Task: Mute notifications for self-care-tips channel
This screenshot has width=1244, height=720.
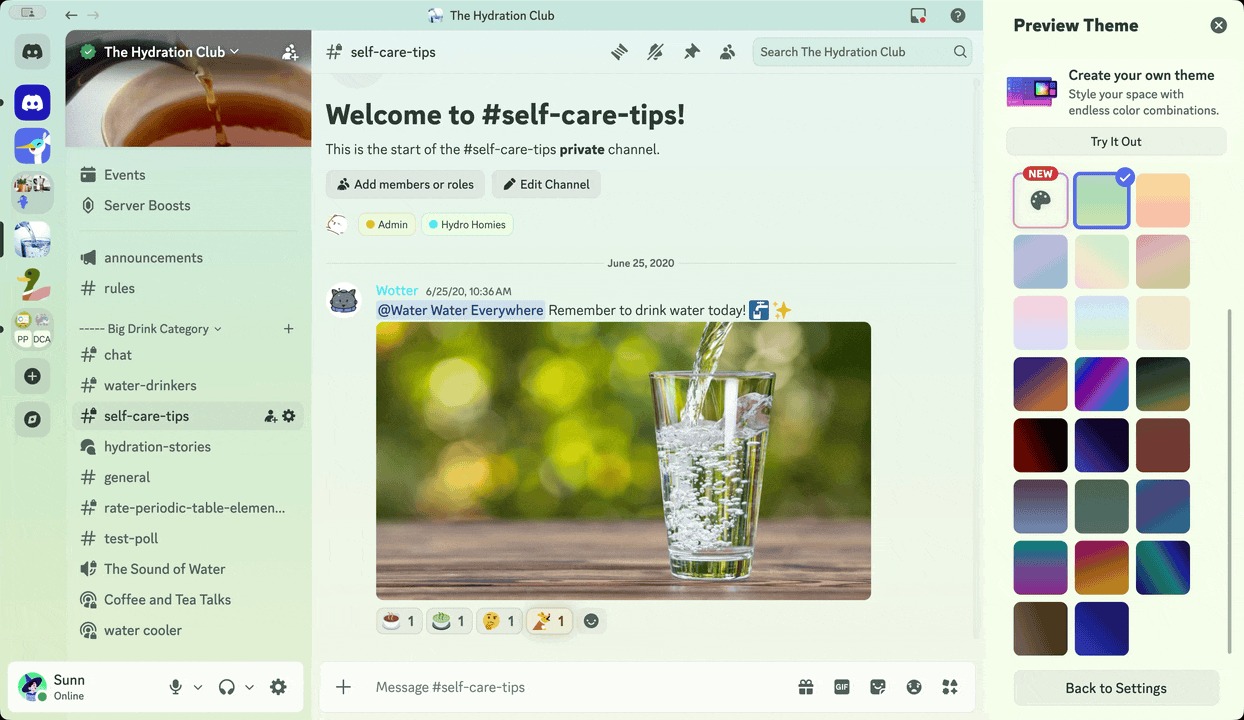Action: click(655, 51)
